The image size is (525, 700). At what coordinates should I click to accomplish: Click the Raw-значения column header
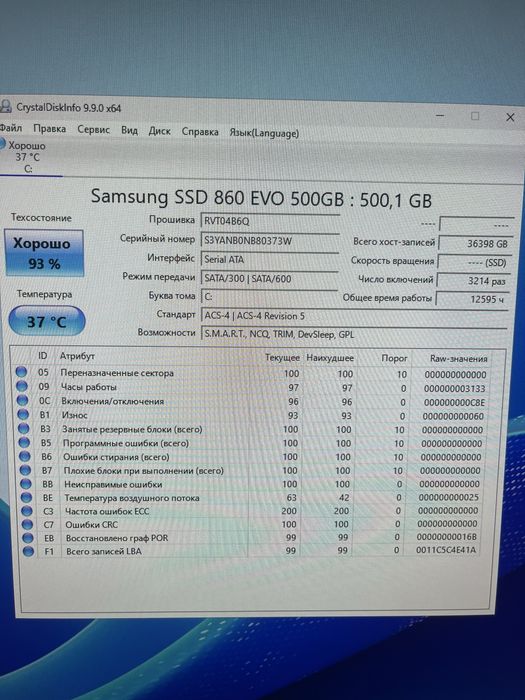[458, 358]
